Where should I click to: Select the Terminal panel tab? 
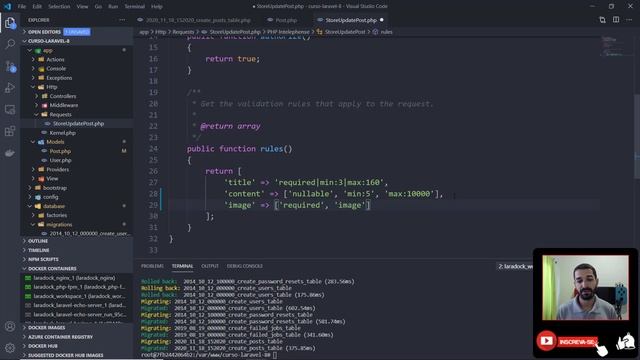coord(182,266)
